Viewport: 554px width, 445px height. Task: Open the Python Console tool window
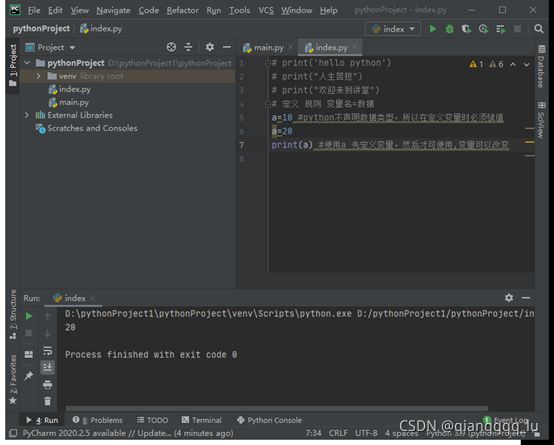(269, 420)
